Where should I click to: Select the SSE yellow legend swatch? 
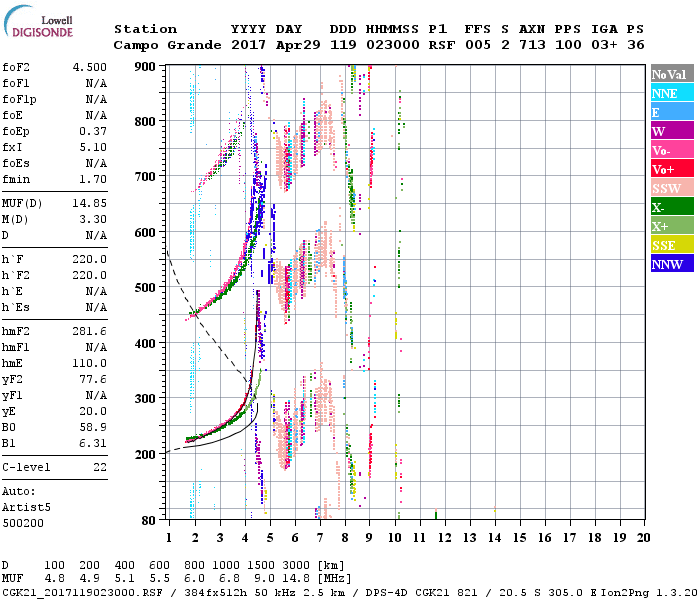(672, 245)
